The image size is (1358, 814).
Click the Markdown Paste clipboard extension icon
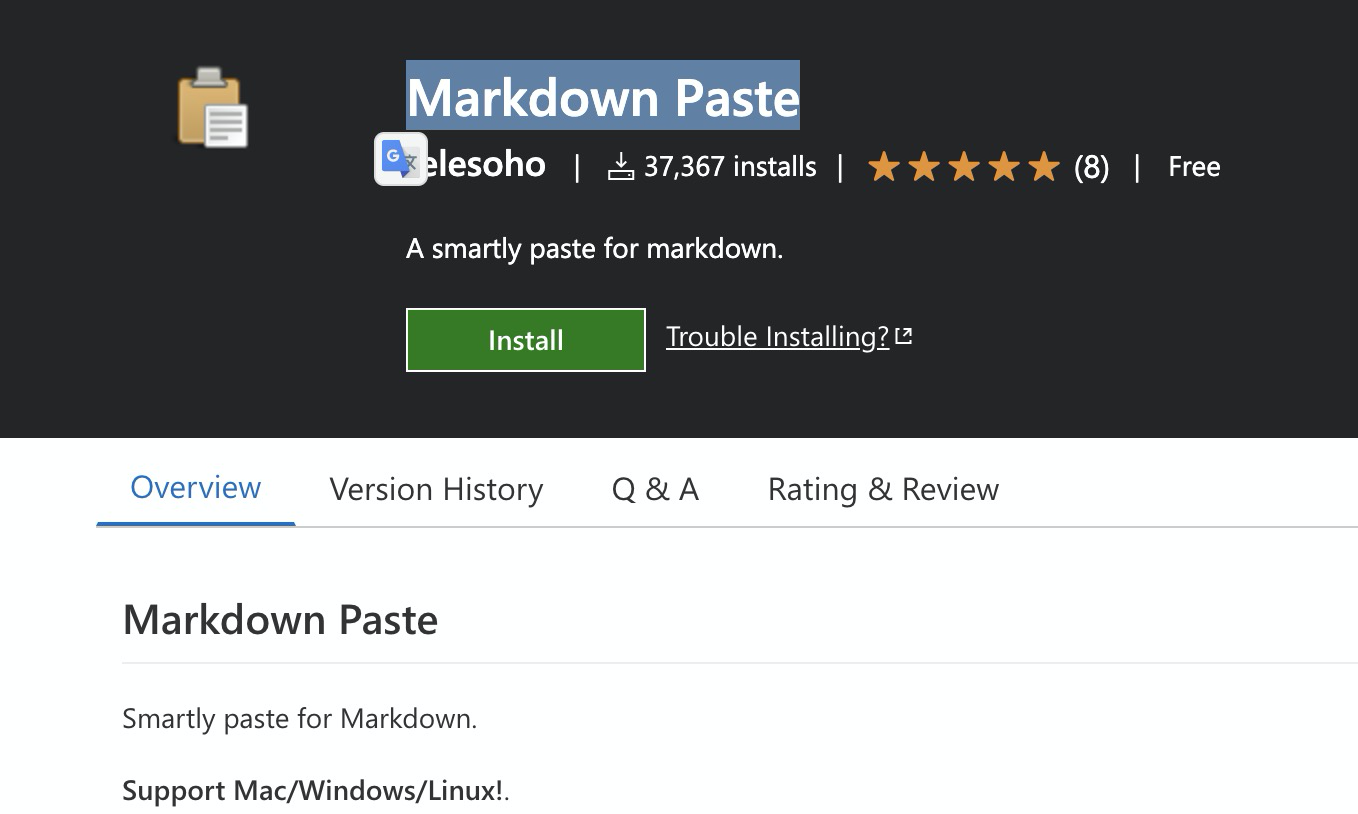coord(213,108)
